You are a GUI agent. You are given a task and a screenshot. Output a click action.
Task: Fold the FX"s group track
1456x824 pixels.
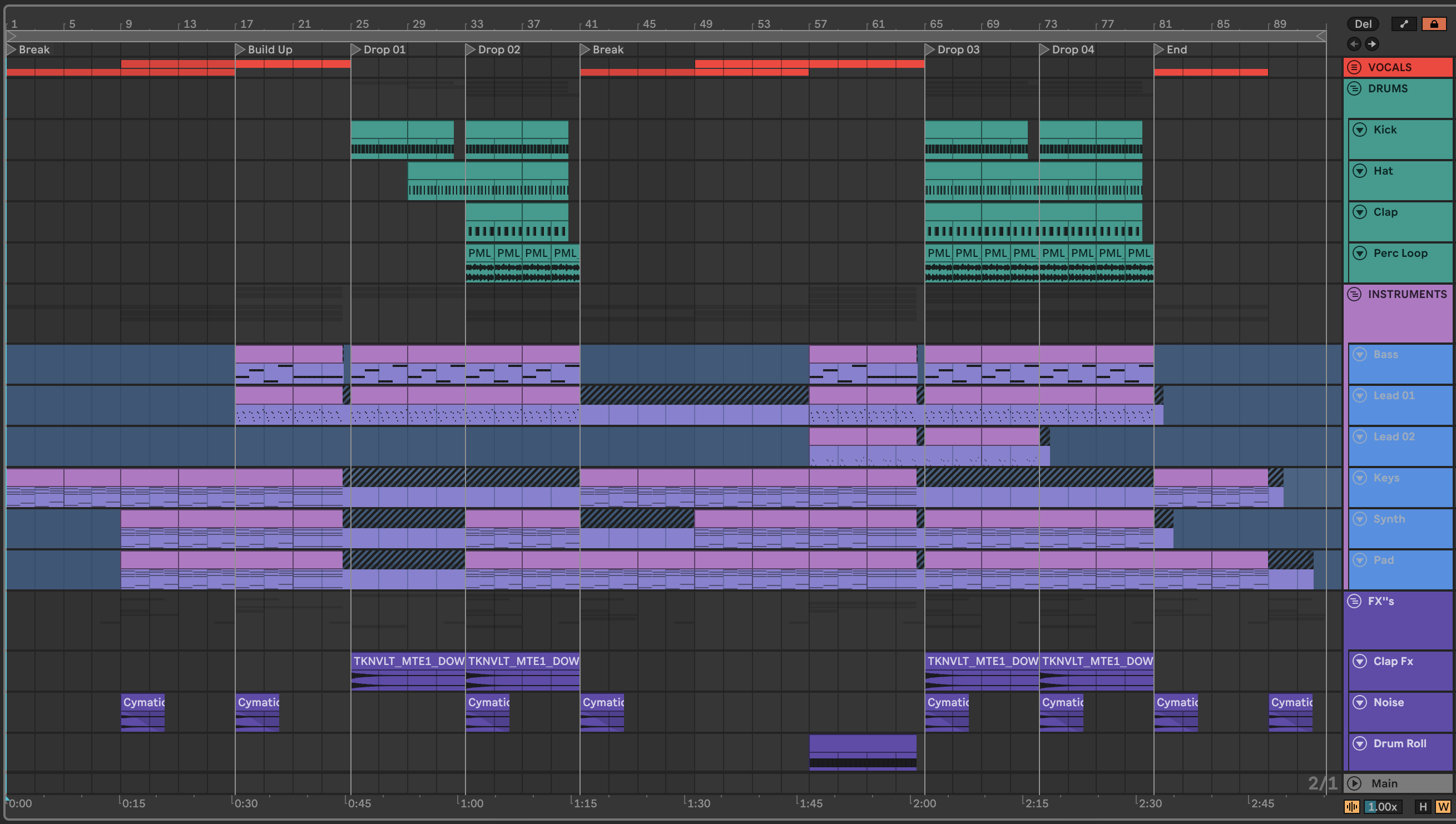(1354, 601)
